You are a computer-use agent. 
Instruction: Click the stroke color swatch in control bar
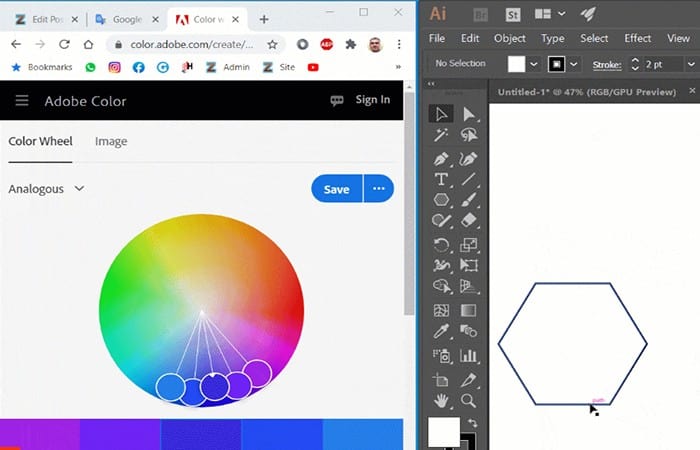coord(556,64)
